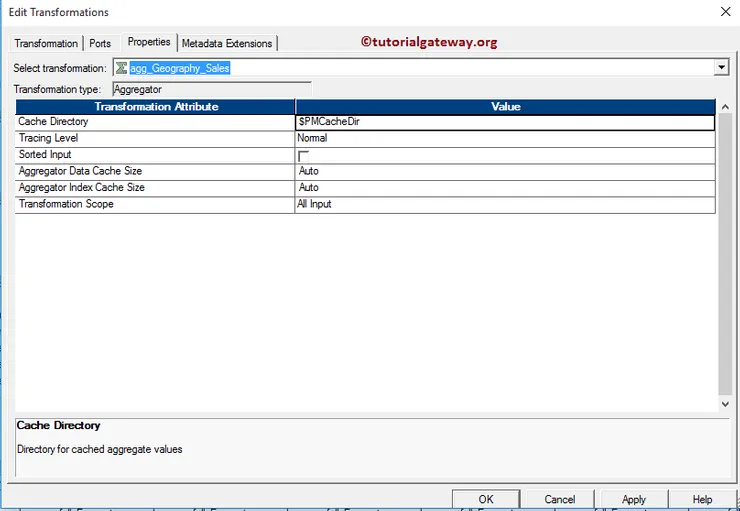Dismiss dialog with the Cancel button
Viewport: 740px width, 511px height.
coord(560,499)
